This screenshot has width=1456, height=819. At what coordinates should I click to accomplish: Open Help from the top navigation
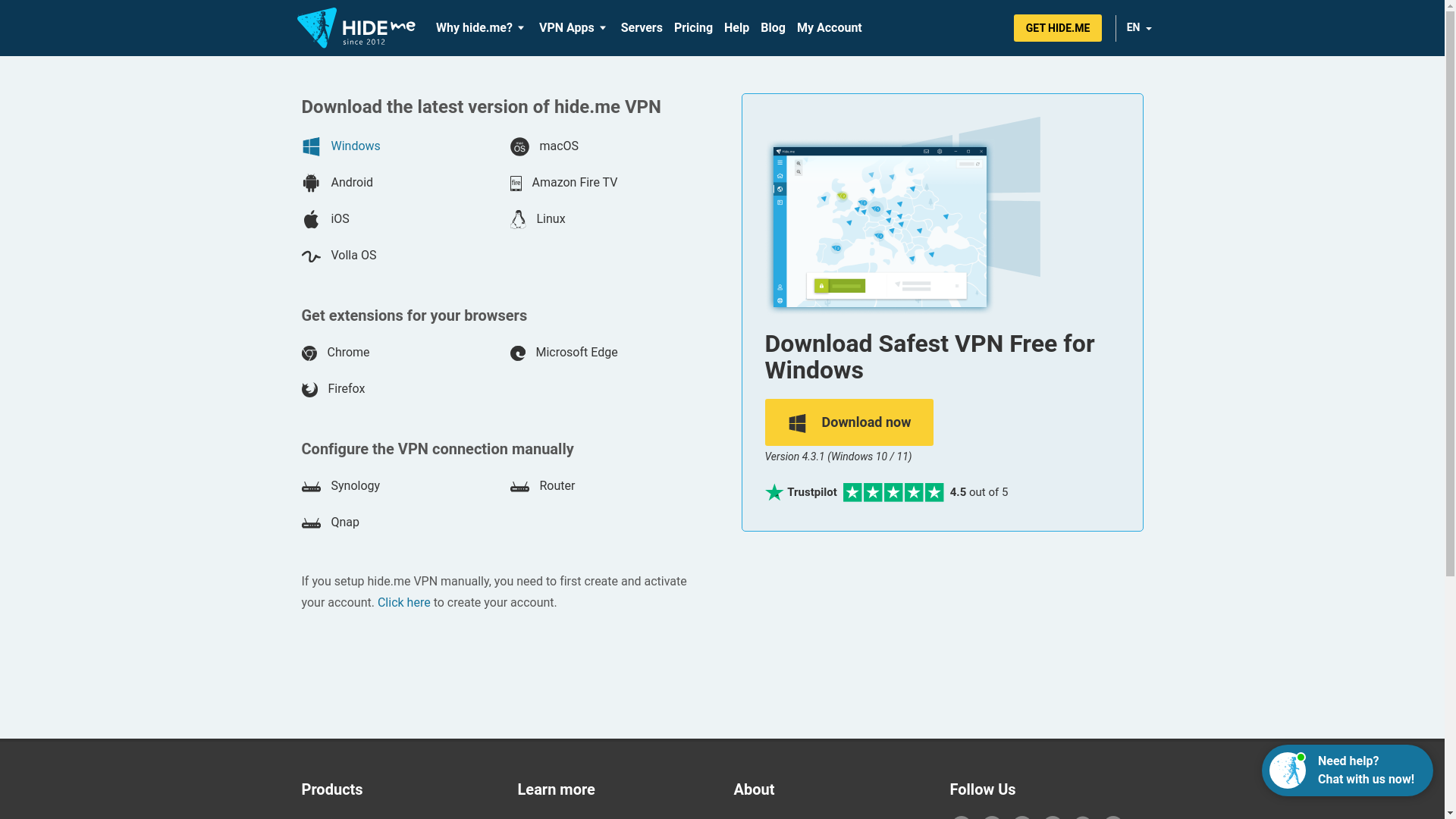point(736,28)
